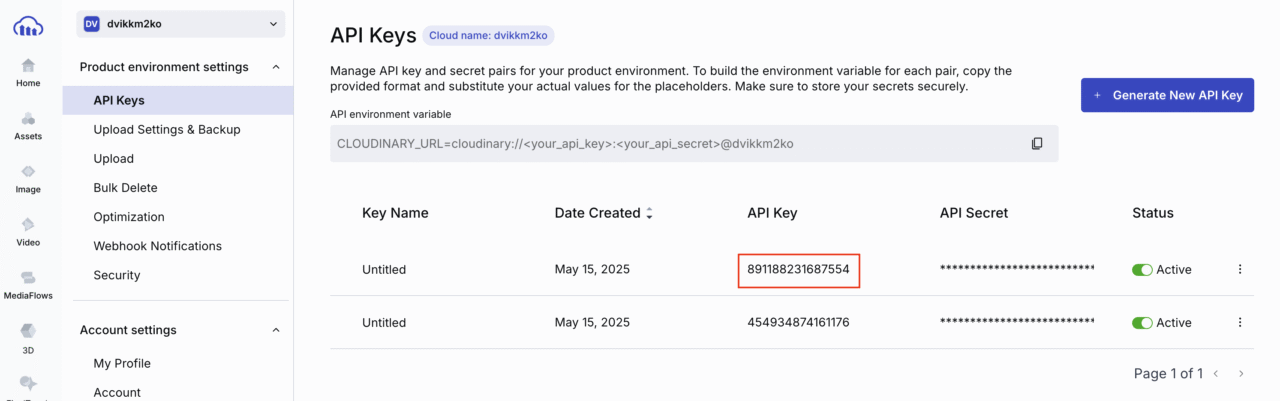Click the CLOUDINARY_URL environment variable field
The image size is (1280, 401).
(x=694, y=143)
